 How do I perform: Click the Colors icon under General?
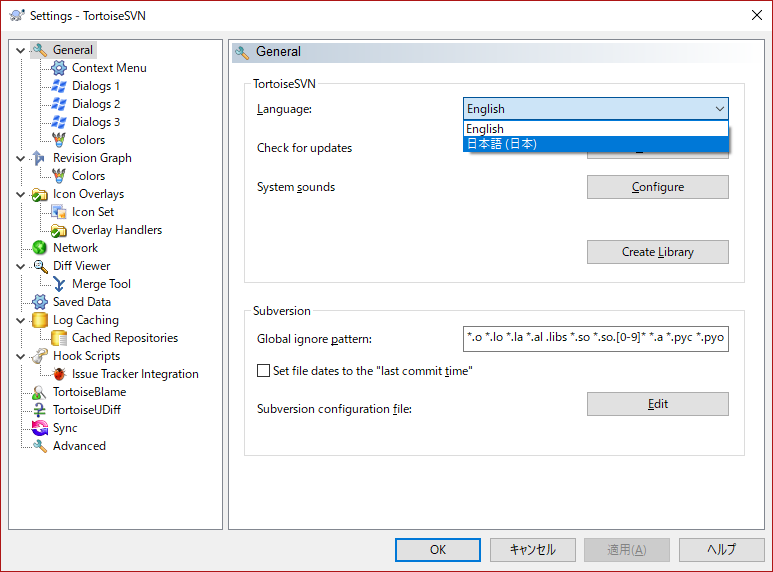coord(59,140)
